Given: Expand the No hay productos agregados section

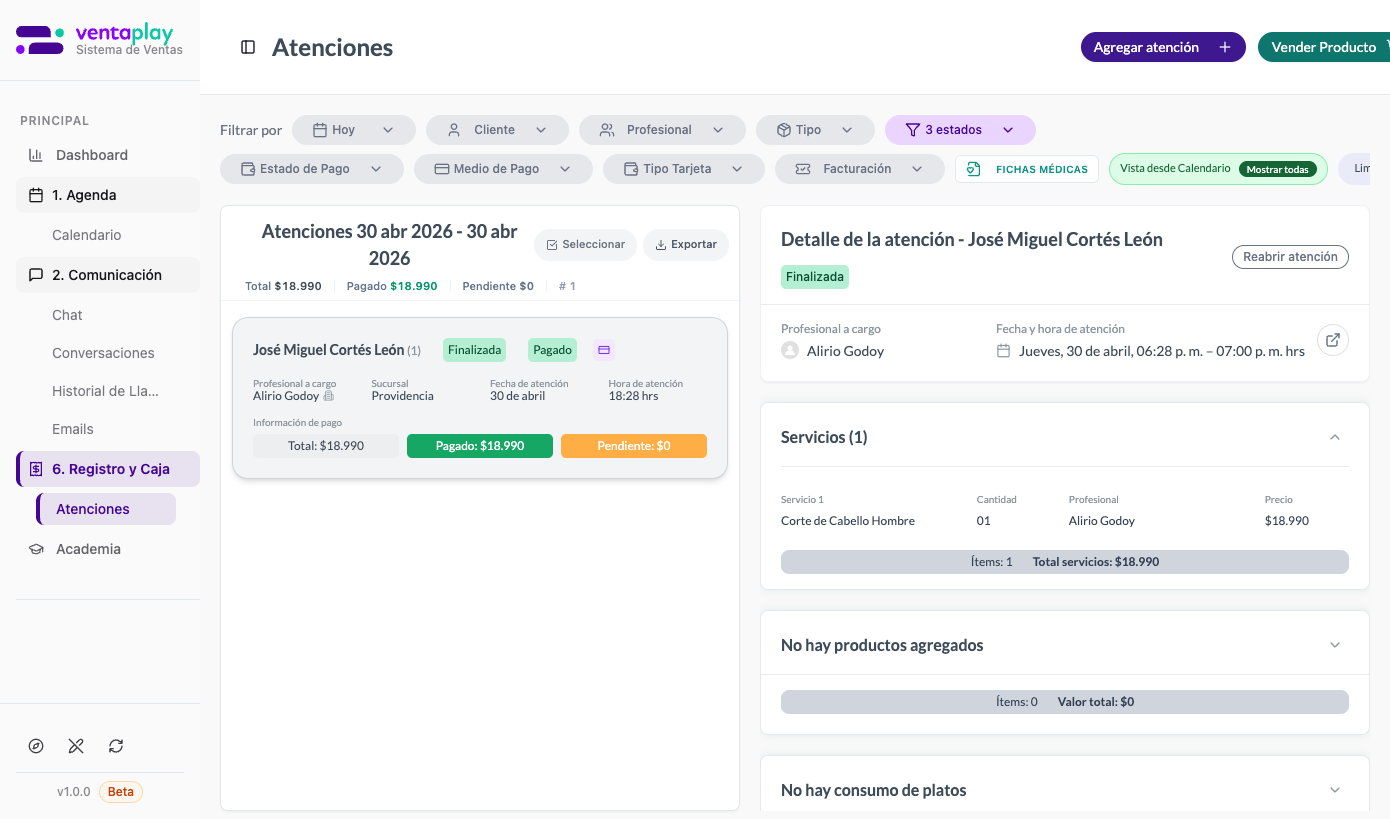Looking at the screenshot, I should pyautogui.click(x=1335, y=645).
